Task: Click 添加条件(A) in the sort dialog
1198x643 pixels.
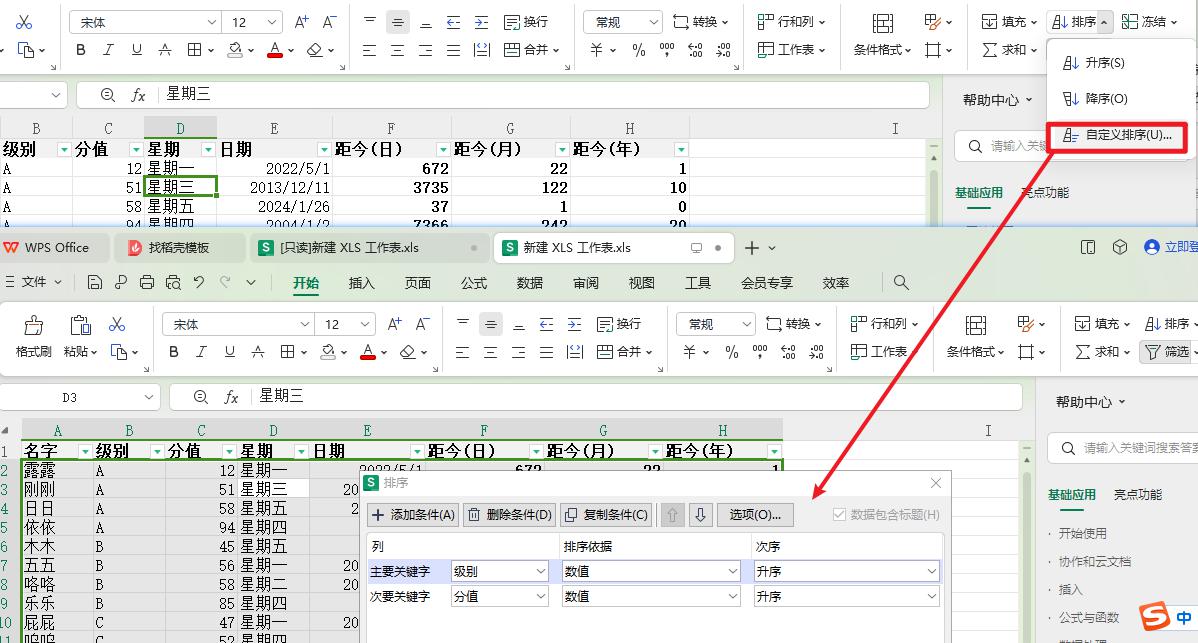Action: (413, 515)
